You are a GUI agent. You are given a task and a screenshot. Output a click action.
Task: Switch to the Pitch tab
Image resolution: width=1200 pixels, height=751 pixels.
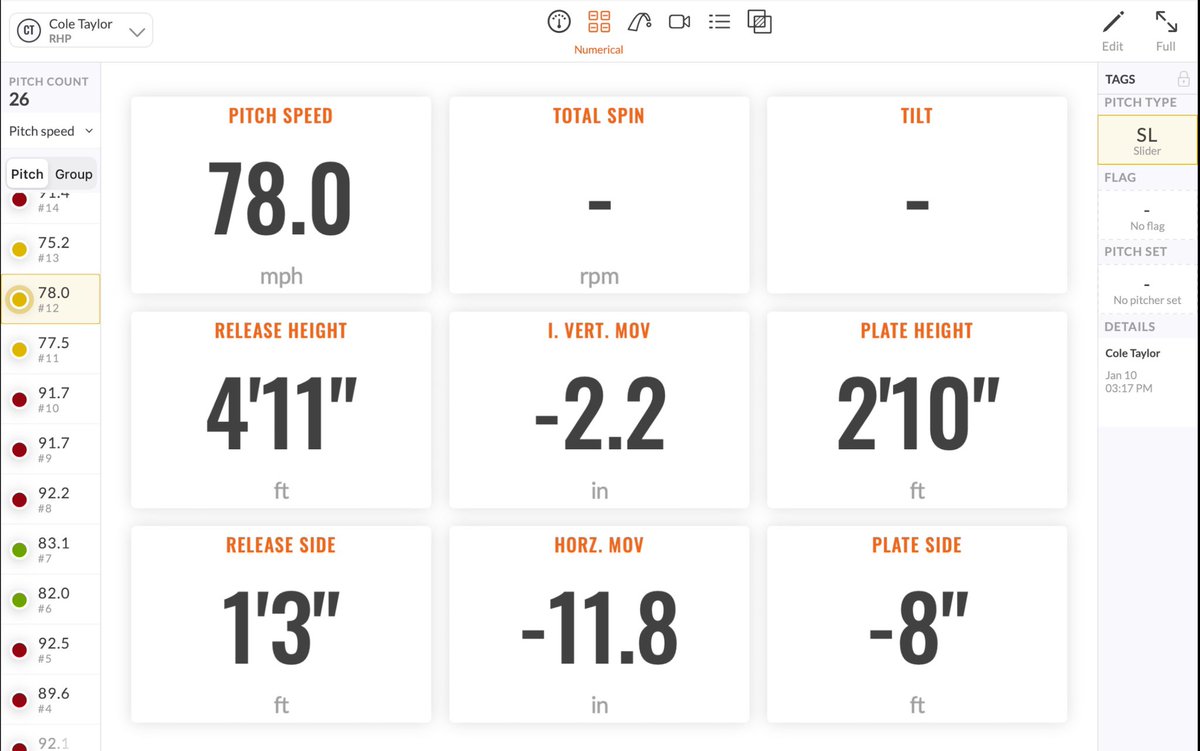click(x=27, y=174)
